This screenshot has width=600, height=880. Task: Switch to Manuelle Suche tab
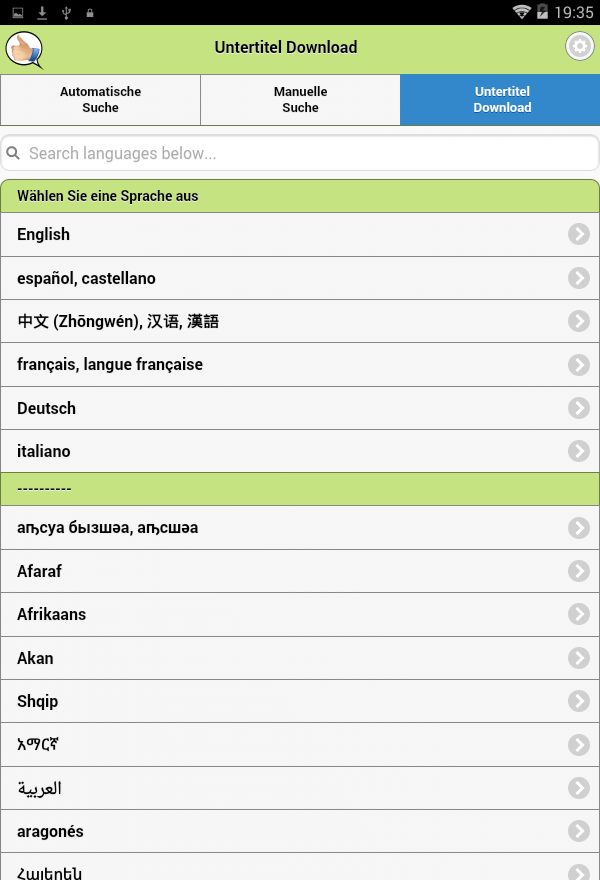(x=300, y=99)
